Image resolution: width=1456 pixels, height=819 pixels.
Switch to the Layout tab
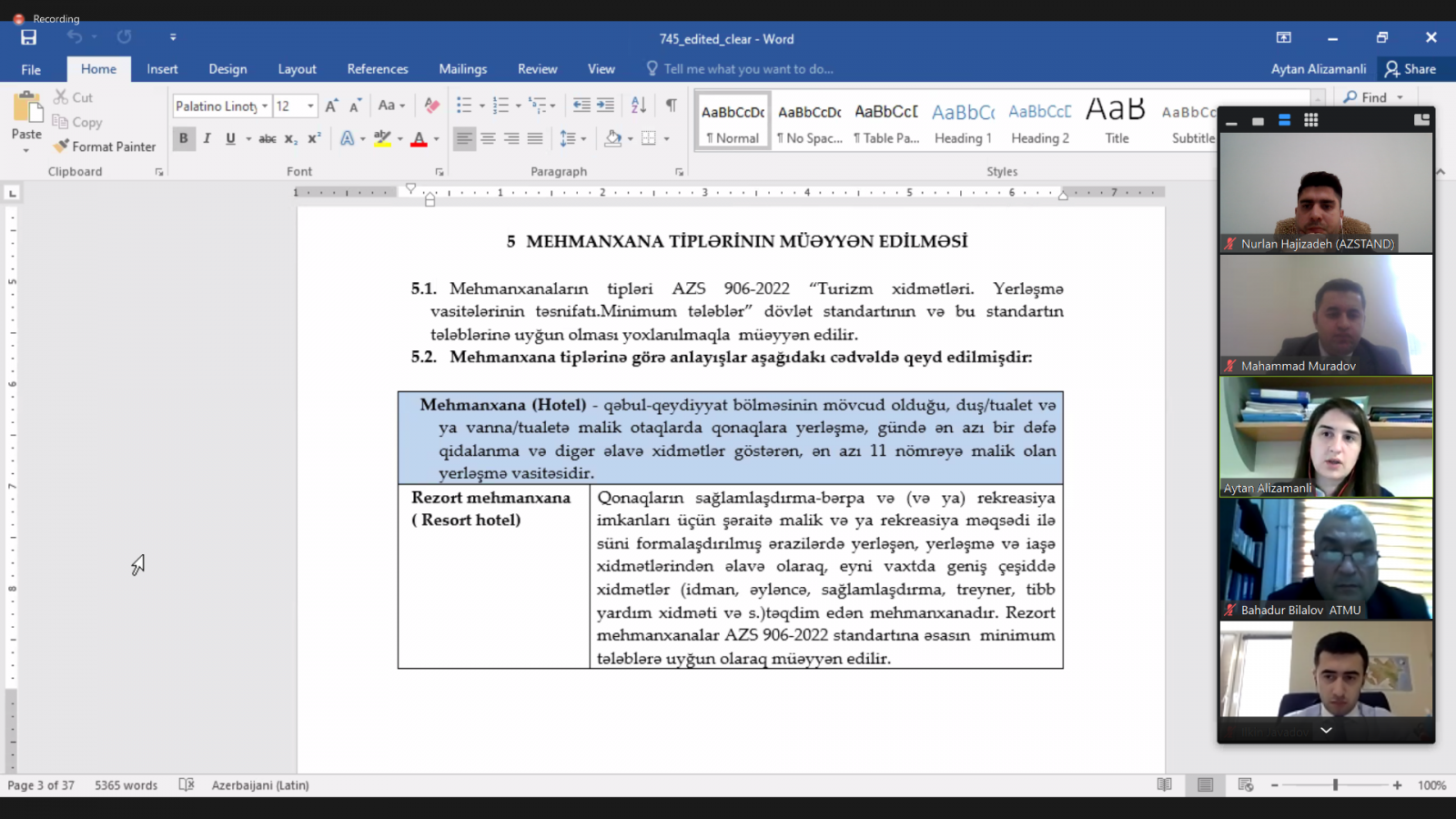[297, 69]
